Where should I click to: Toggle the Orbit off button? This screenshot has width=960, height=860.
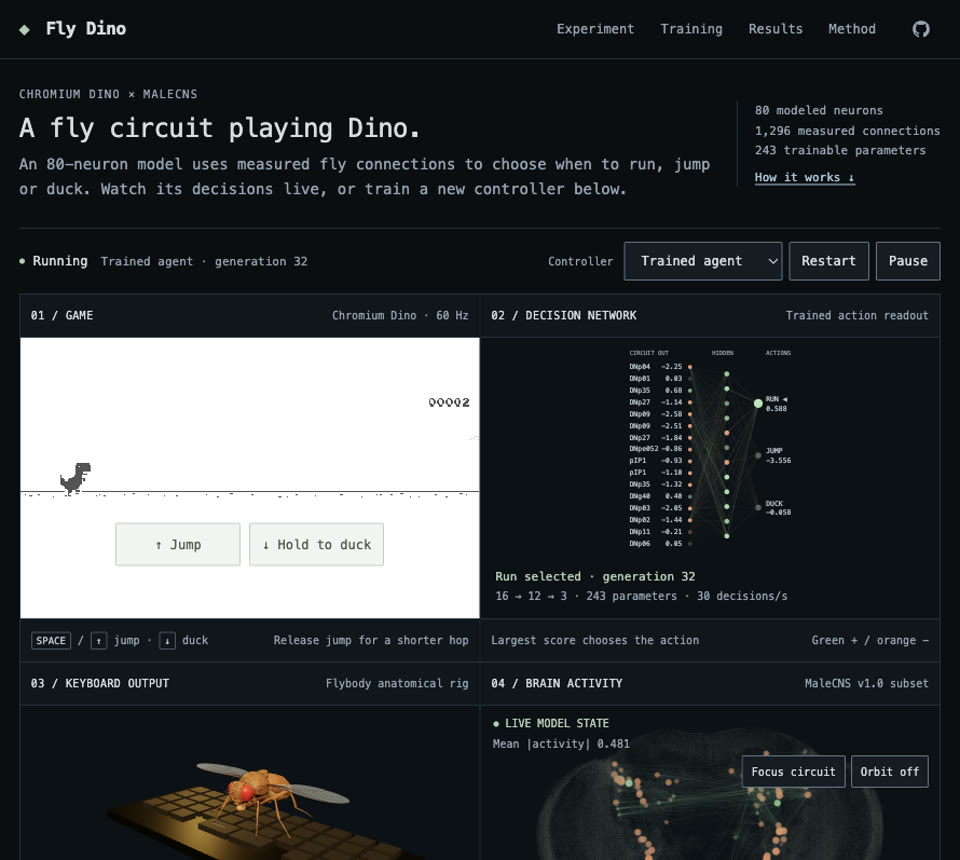[x=890, y=771]
